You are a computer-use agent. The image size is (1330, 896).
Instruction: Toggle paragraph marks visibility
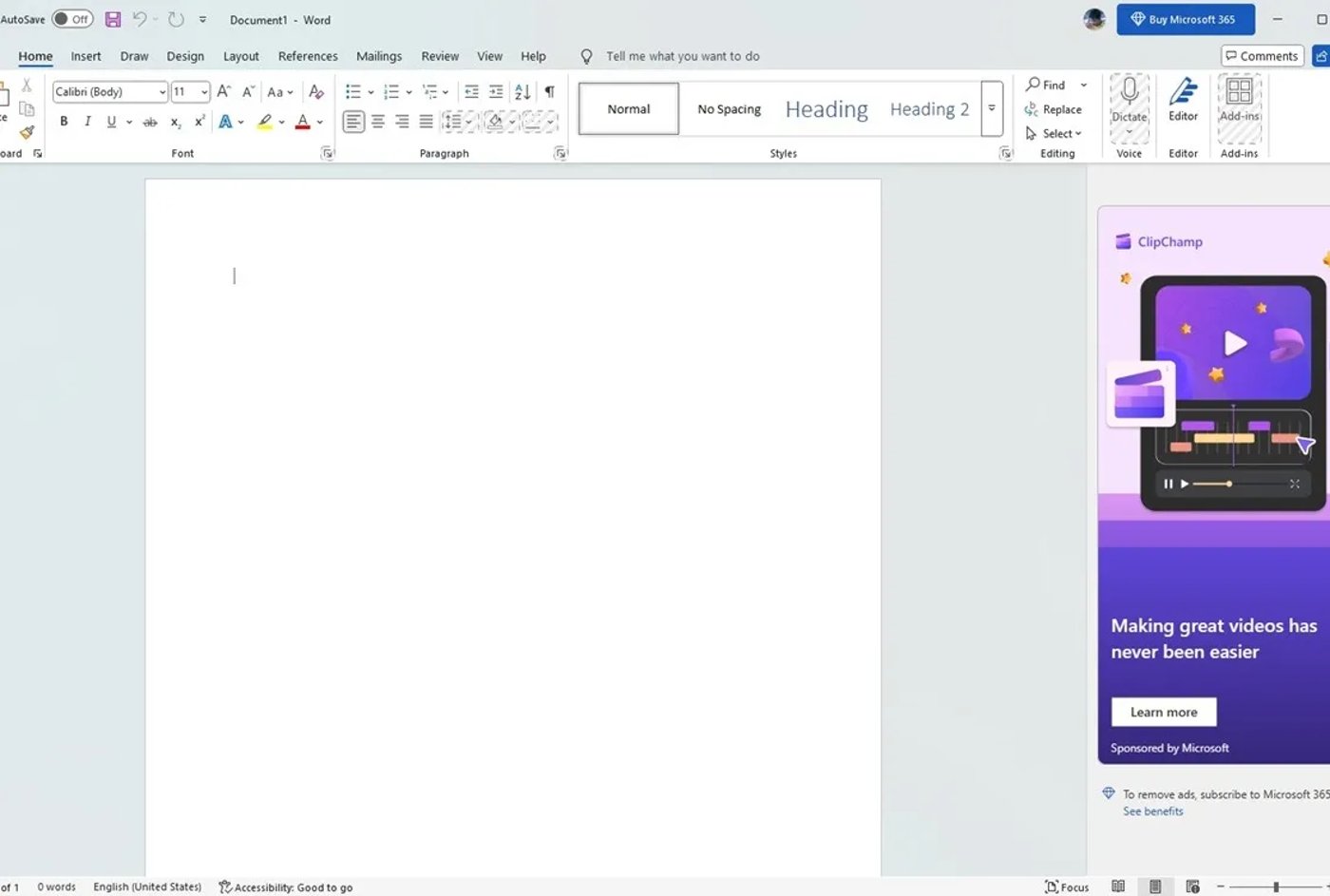pyautogui.click(x=549, y=91)
